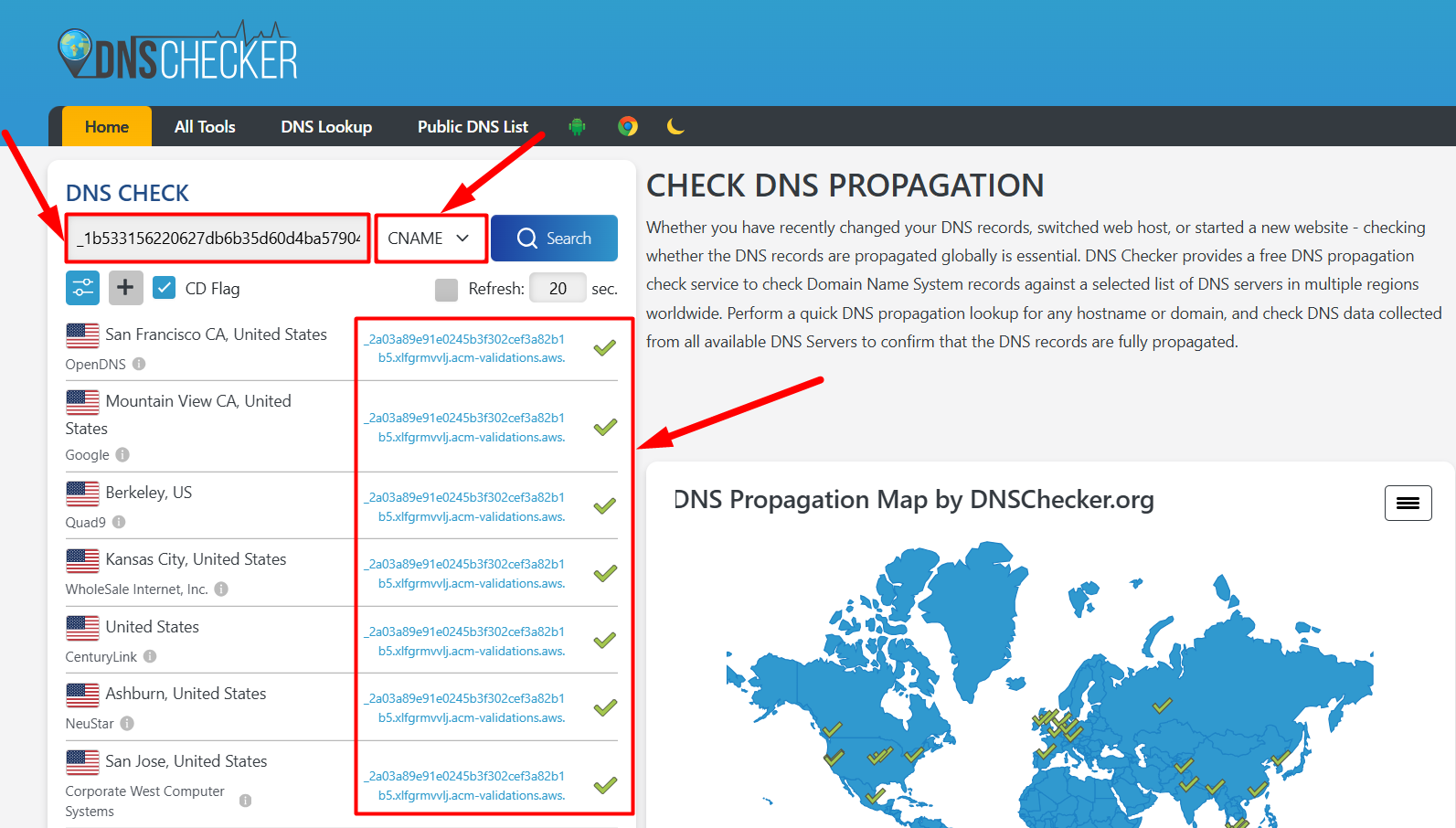Open the CNAME record type dropdown
This screenshot has height=828, width=1456.
coord(430,239)
